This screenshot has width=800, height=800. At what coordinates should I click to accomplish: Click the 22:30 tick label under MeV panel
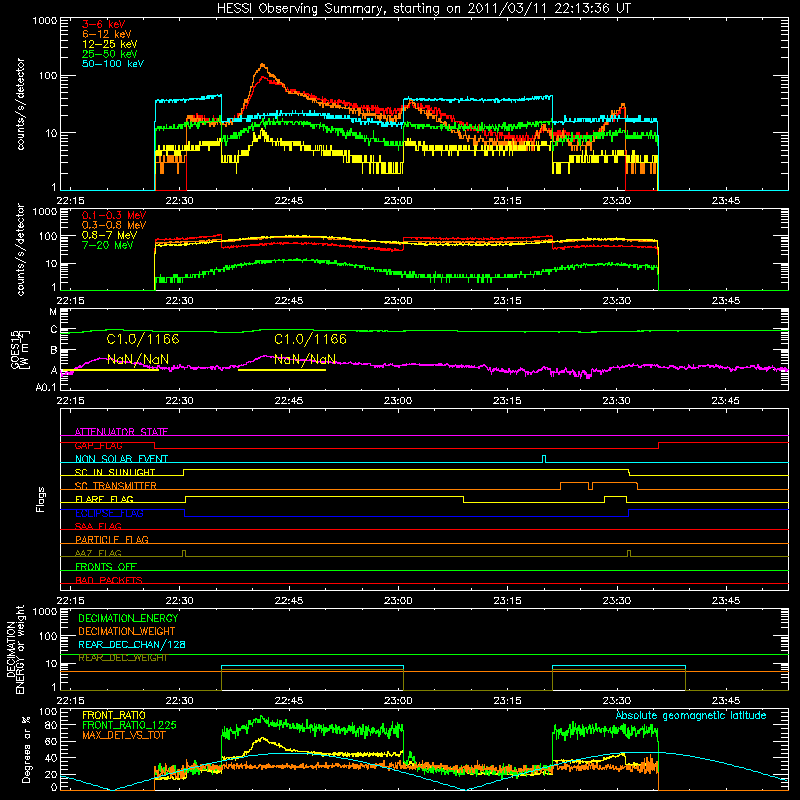click(180, 301)
